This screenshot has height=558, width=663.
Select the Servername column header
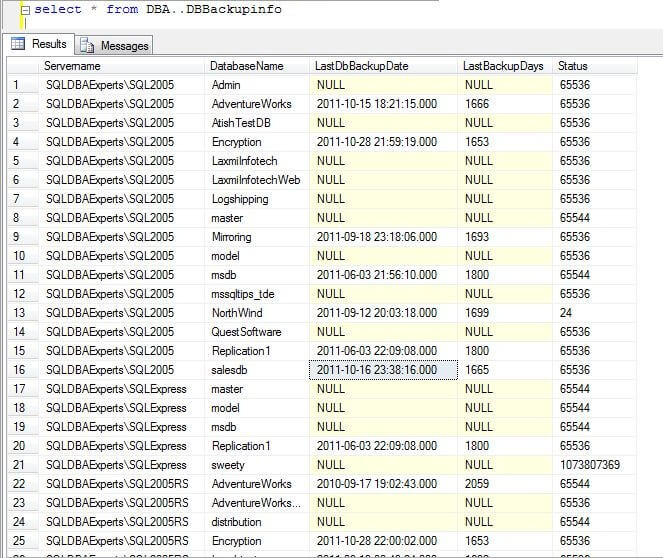121,66
